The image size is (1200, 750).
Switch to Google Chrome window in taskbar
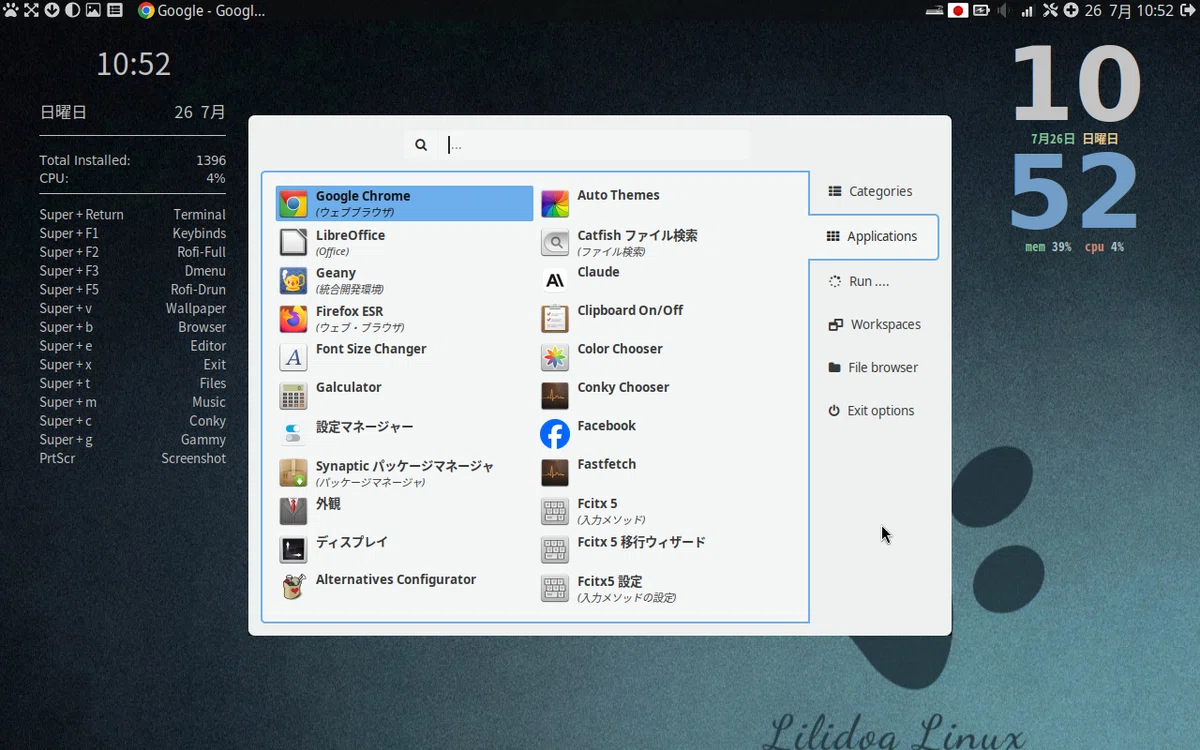[202, 11]
